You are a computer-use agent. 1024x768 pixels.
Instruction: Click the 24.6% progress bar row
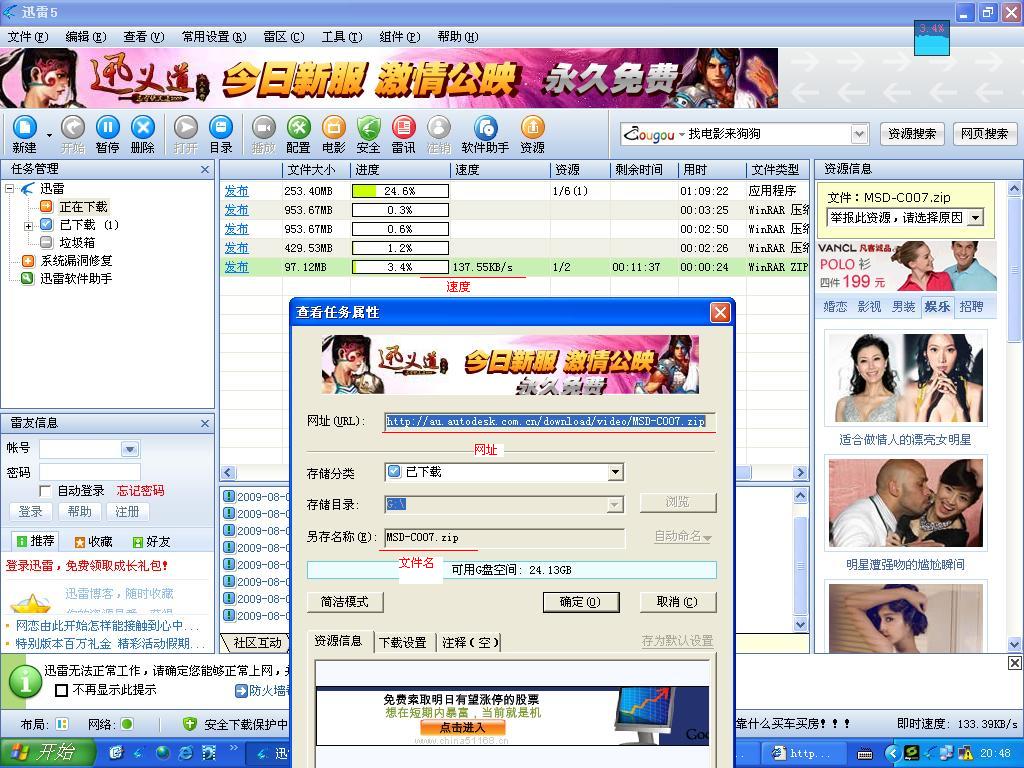click(400, 191)
